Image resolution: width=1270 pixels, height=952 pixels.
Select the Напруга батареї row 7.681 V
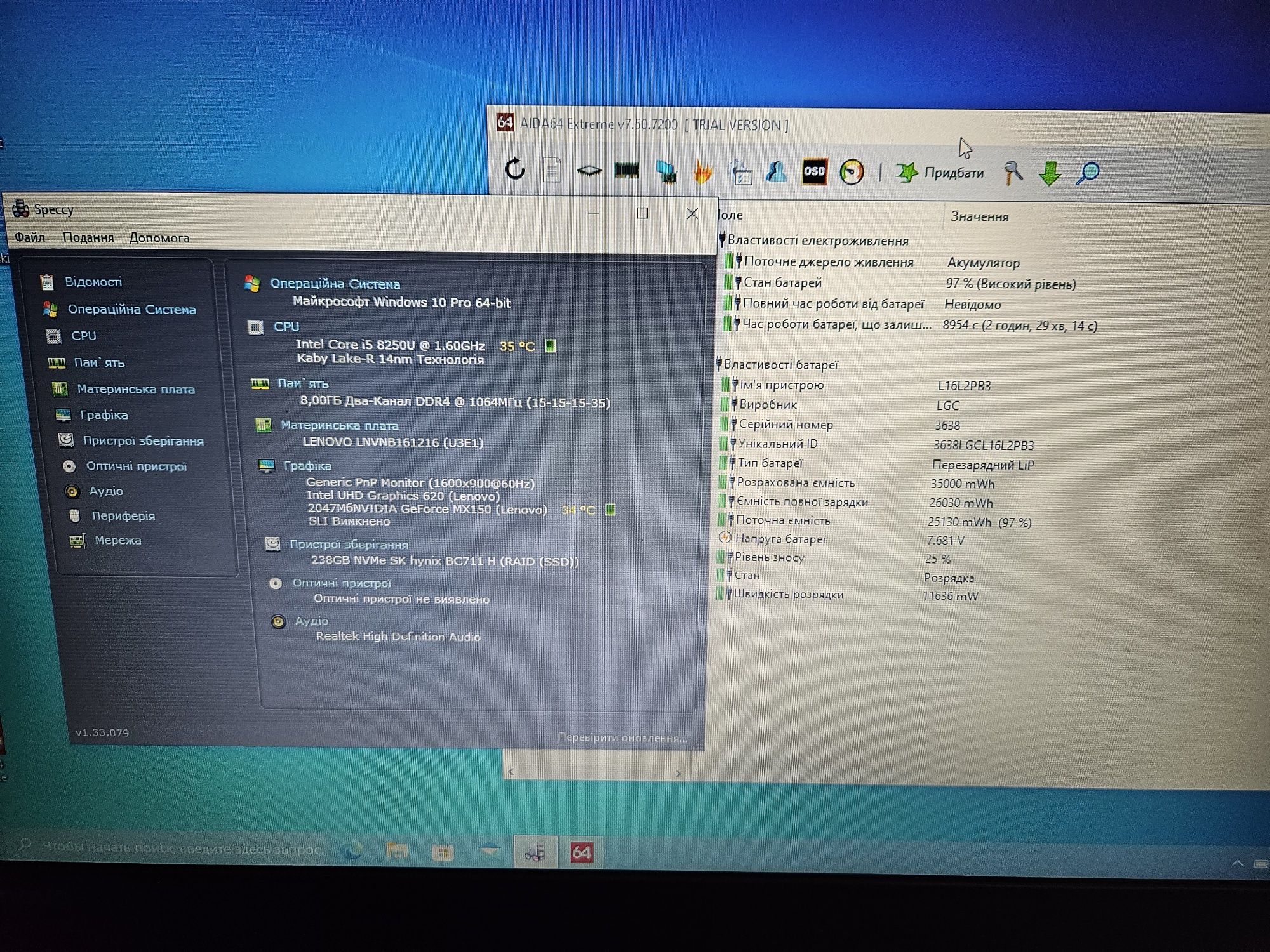click(841, 539)
